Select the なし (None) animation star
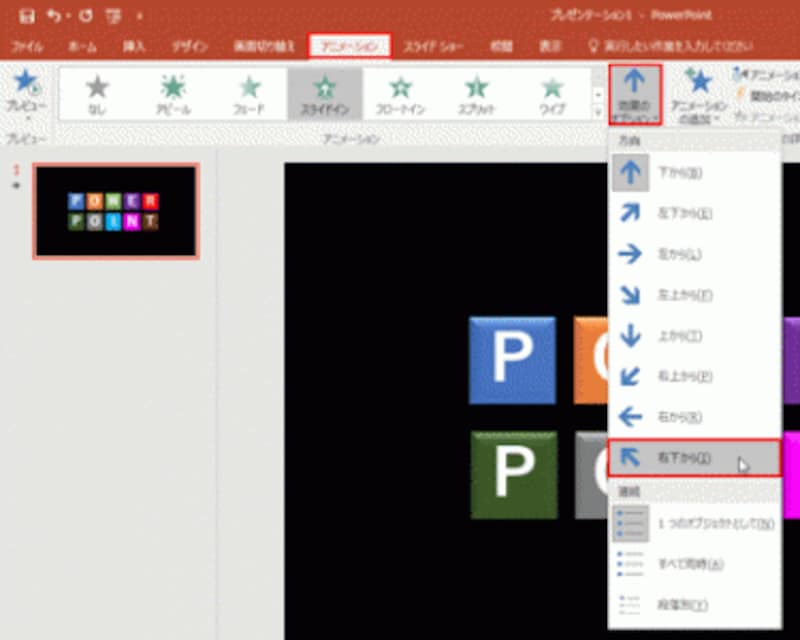 pos(97,94)
